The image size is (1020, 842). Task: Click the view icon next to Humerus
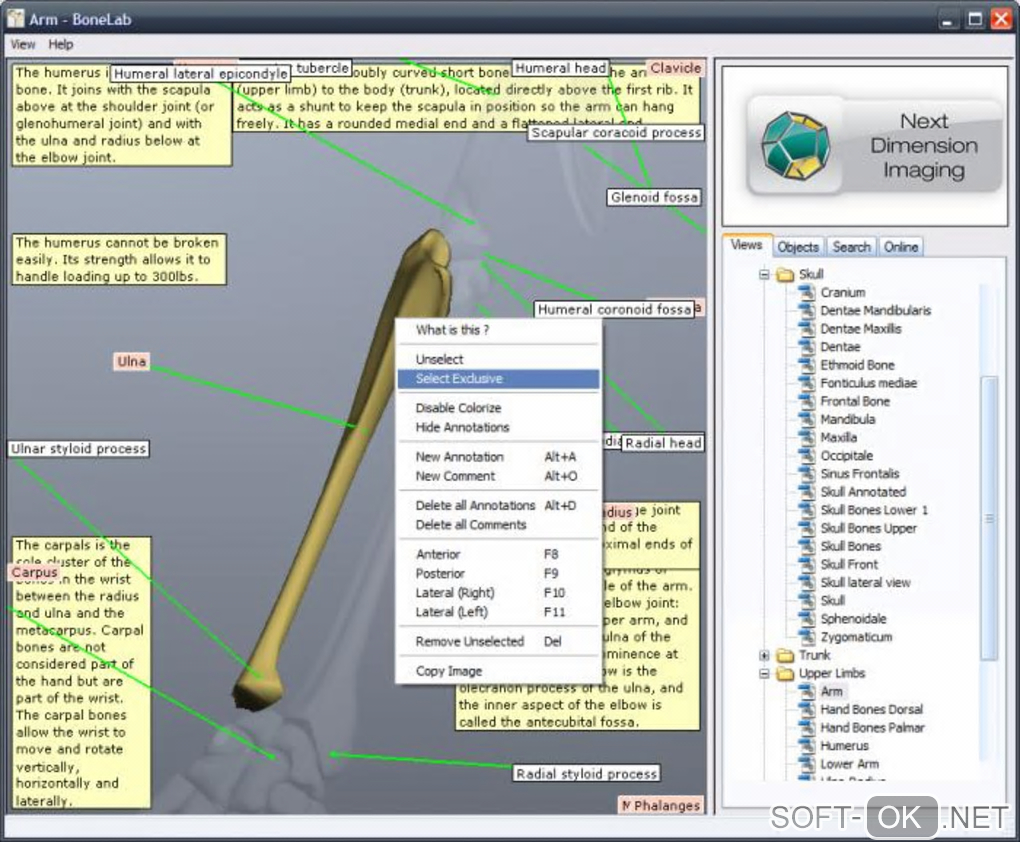[x=807, y=746]
